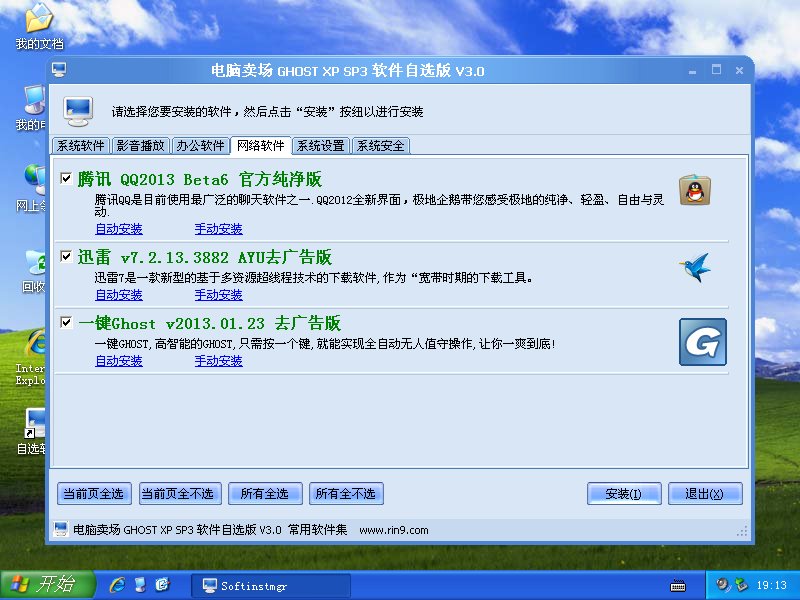Launch Internet Explorer from quick launch bar
The image size is (800, 600).
click(x=118, y=584)
